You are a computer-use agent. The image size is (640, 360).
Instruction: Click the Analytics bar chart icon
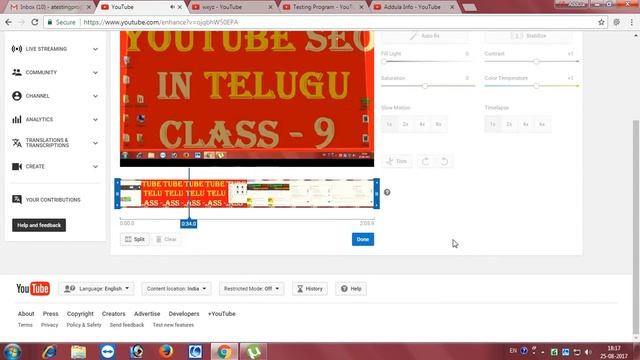(x=17, y=120)
